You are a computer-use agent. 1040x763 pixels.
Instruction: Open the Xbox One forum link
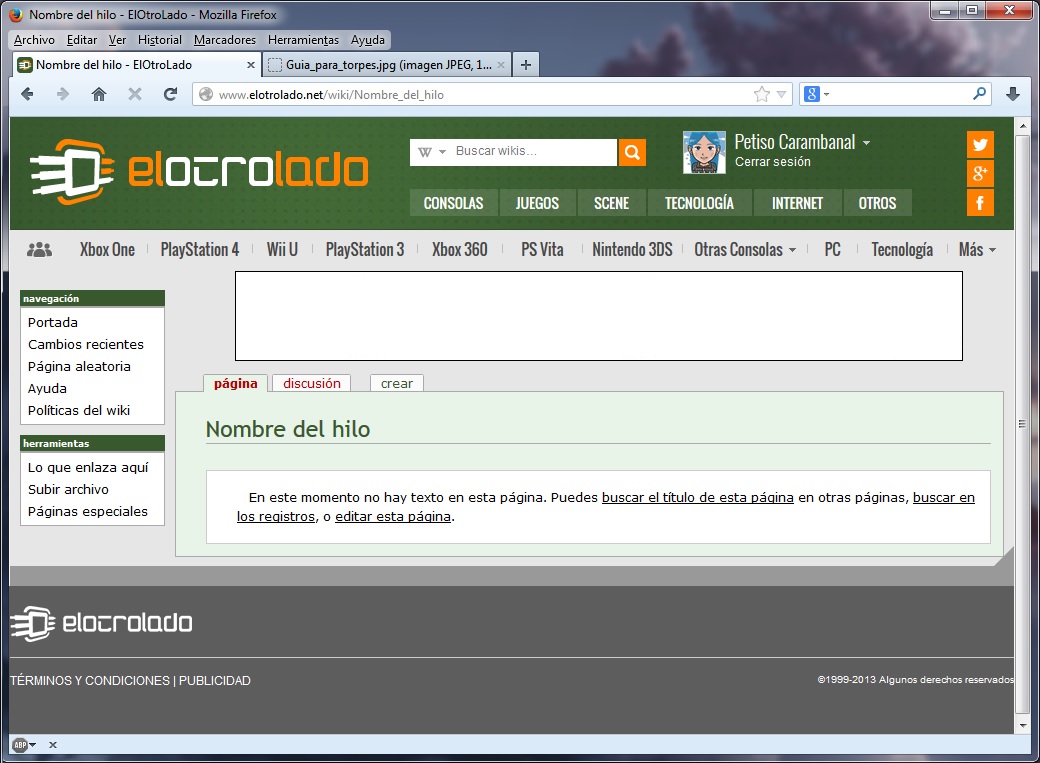coord(107,249)
